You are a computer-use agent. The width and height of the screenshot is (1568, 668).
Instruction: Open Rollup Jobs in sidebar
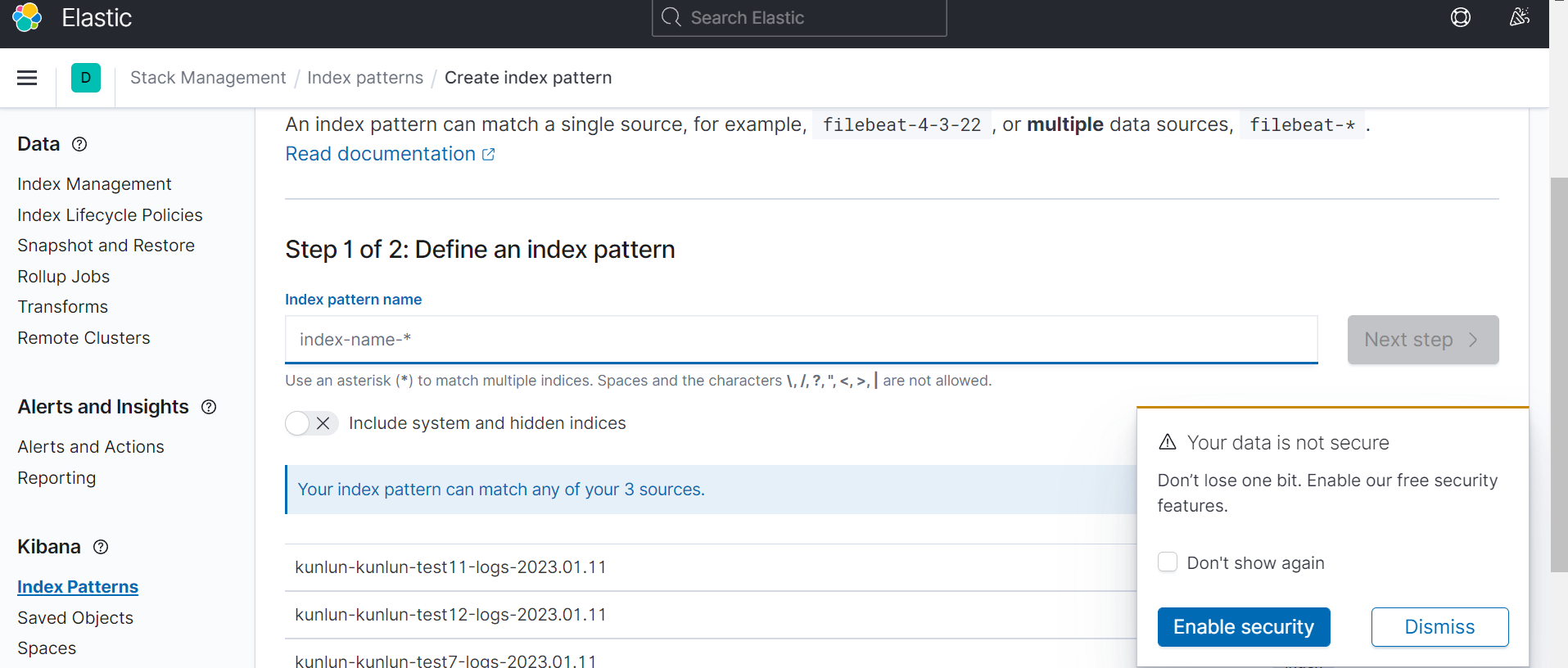(x=63, y=277)
